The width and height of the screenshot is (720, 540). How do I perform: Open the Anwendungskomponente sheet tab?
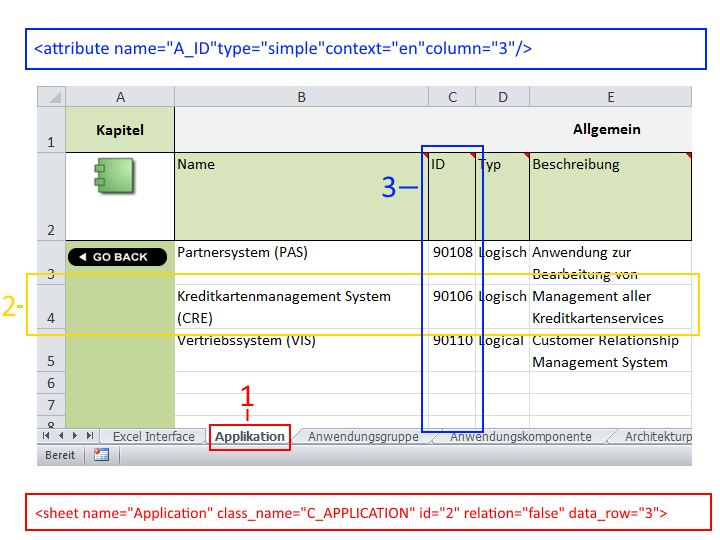pyautogui.click(x=521, y=436)
